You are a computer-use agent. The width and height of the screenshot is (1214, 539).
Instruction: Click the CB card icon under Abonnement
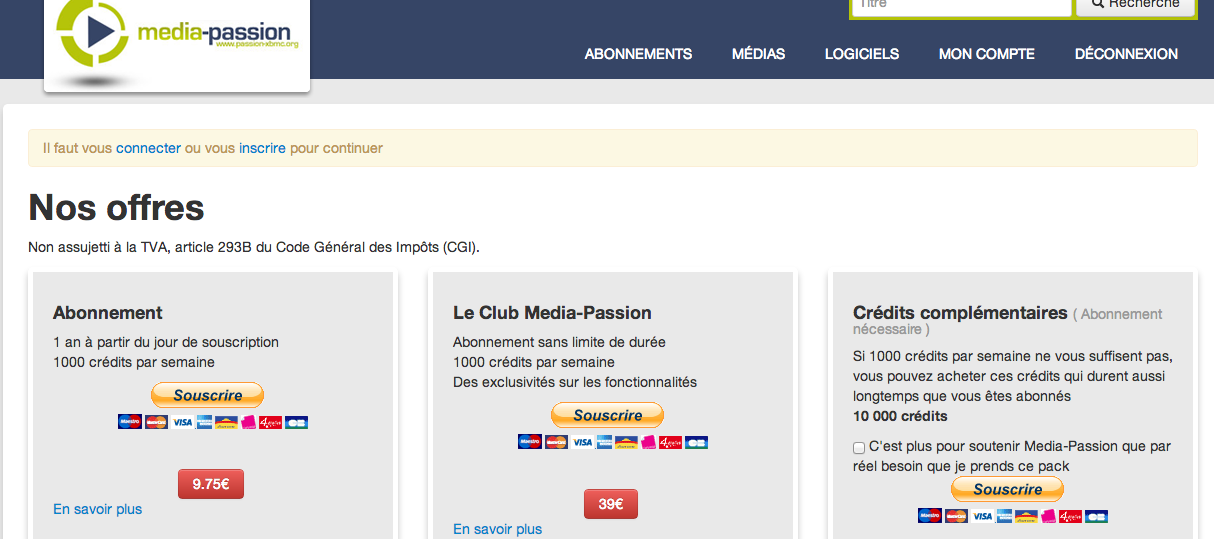296,422
